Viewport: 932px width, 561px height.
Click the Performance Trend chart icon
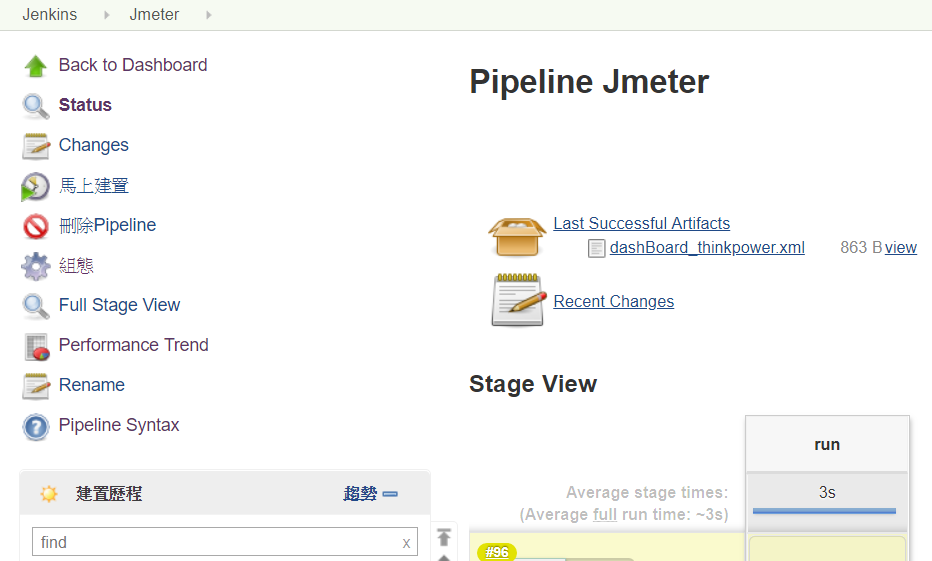[37, 346]
